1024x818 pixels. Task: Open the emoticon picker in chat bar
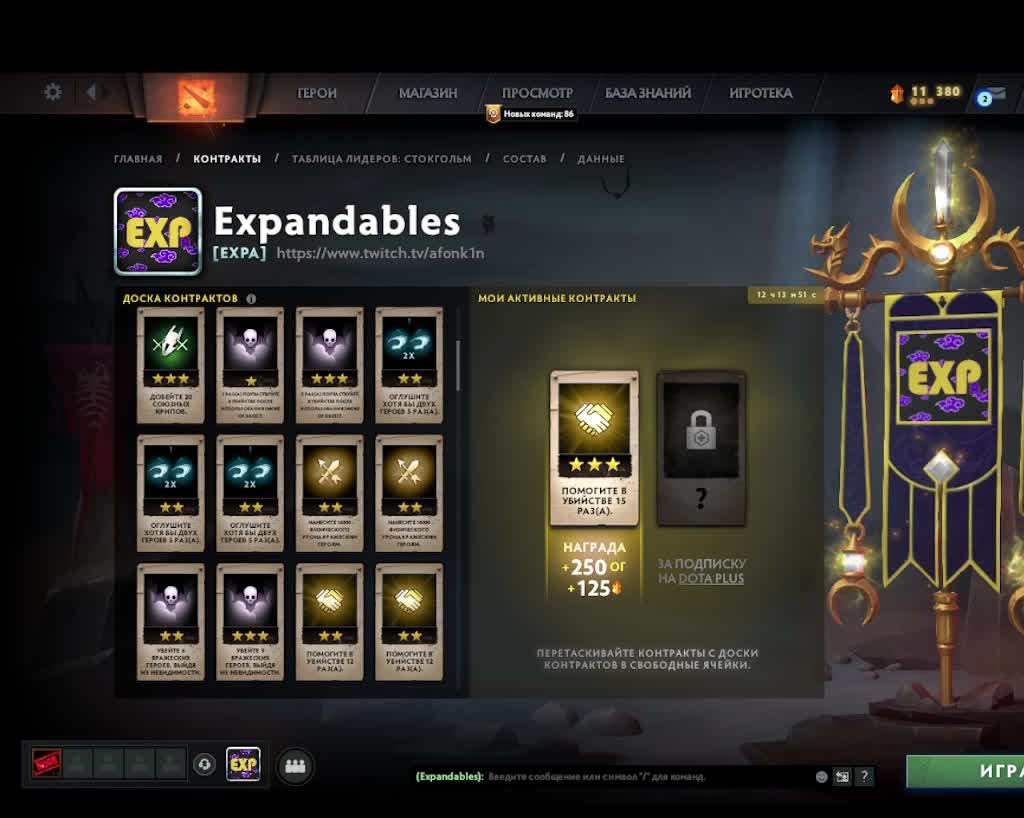(822, 776)
